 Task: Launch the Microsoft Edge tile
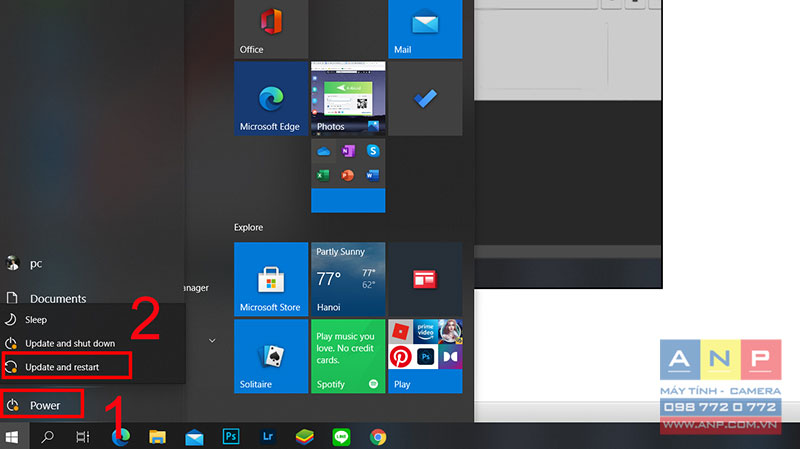[x=271, y=98]
